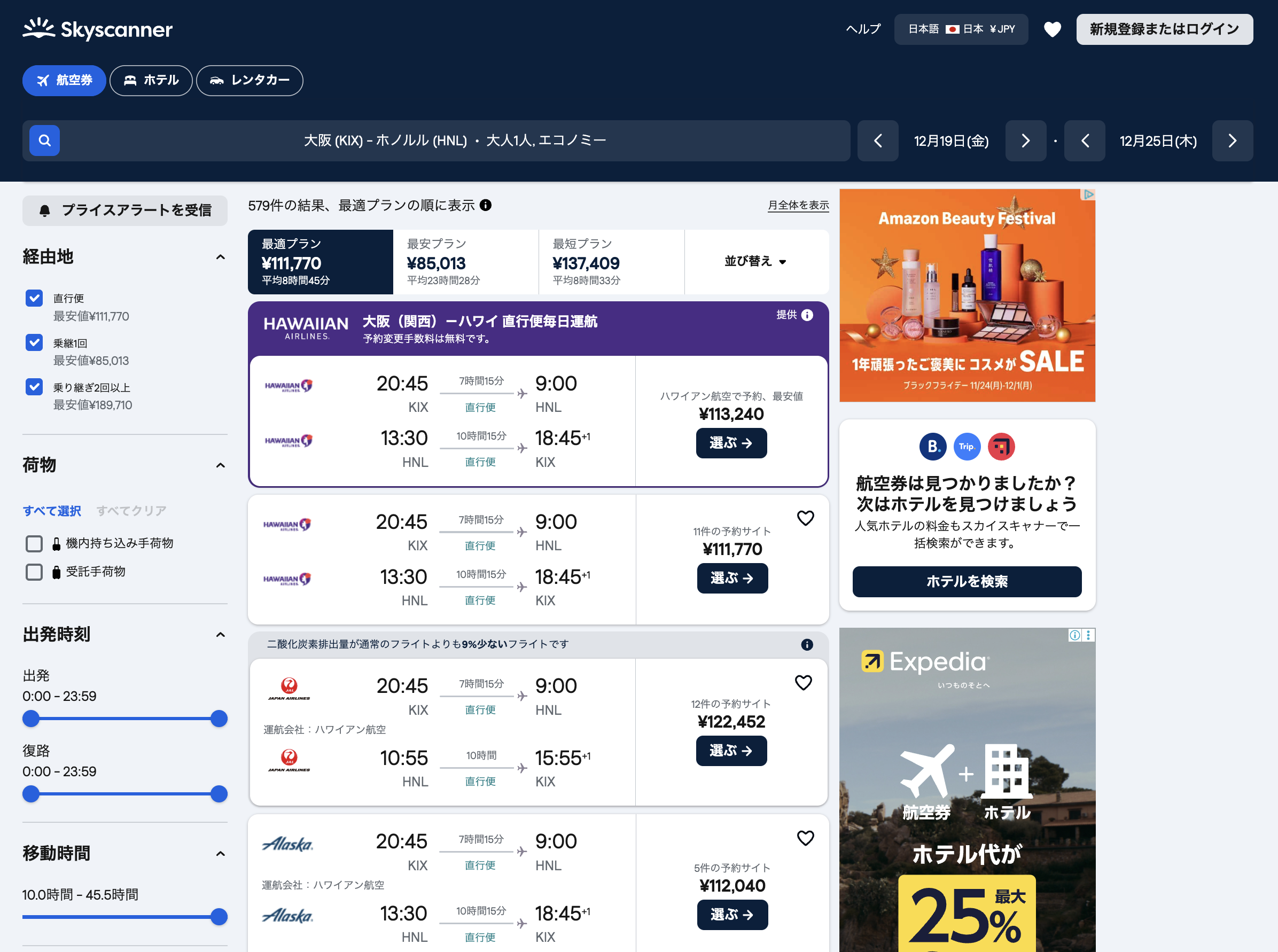Click info icon next to 提供 sponsor label

(x=807, y=315)
